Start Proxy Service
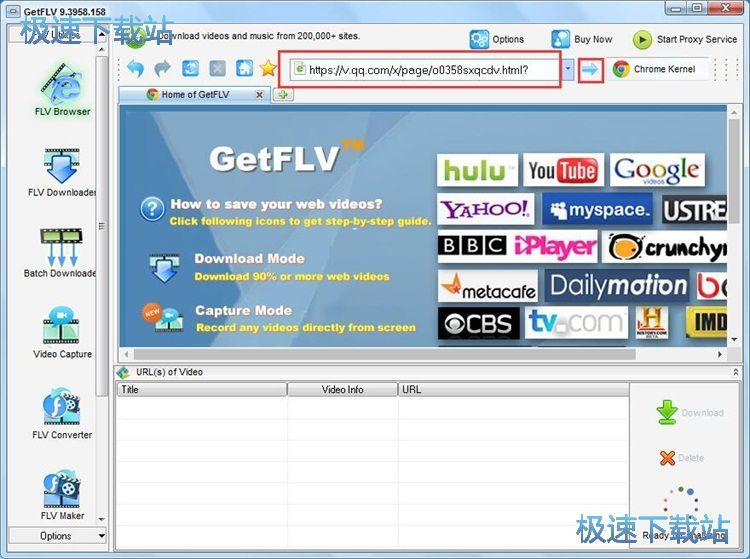 click(684, 39)
